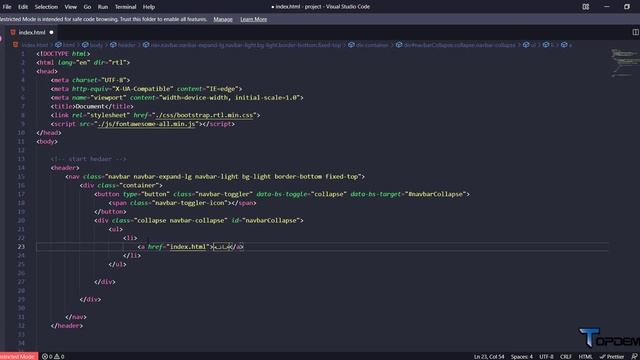
Task: Click the closing </button> tag on line 19
Action: pyautogui.click(x=110, y=211)
